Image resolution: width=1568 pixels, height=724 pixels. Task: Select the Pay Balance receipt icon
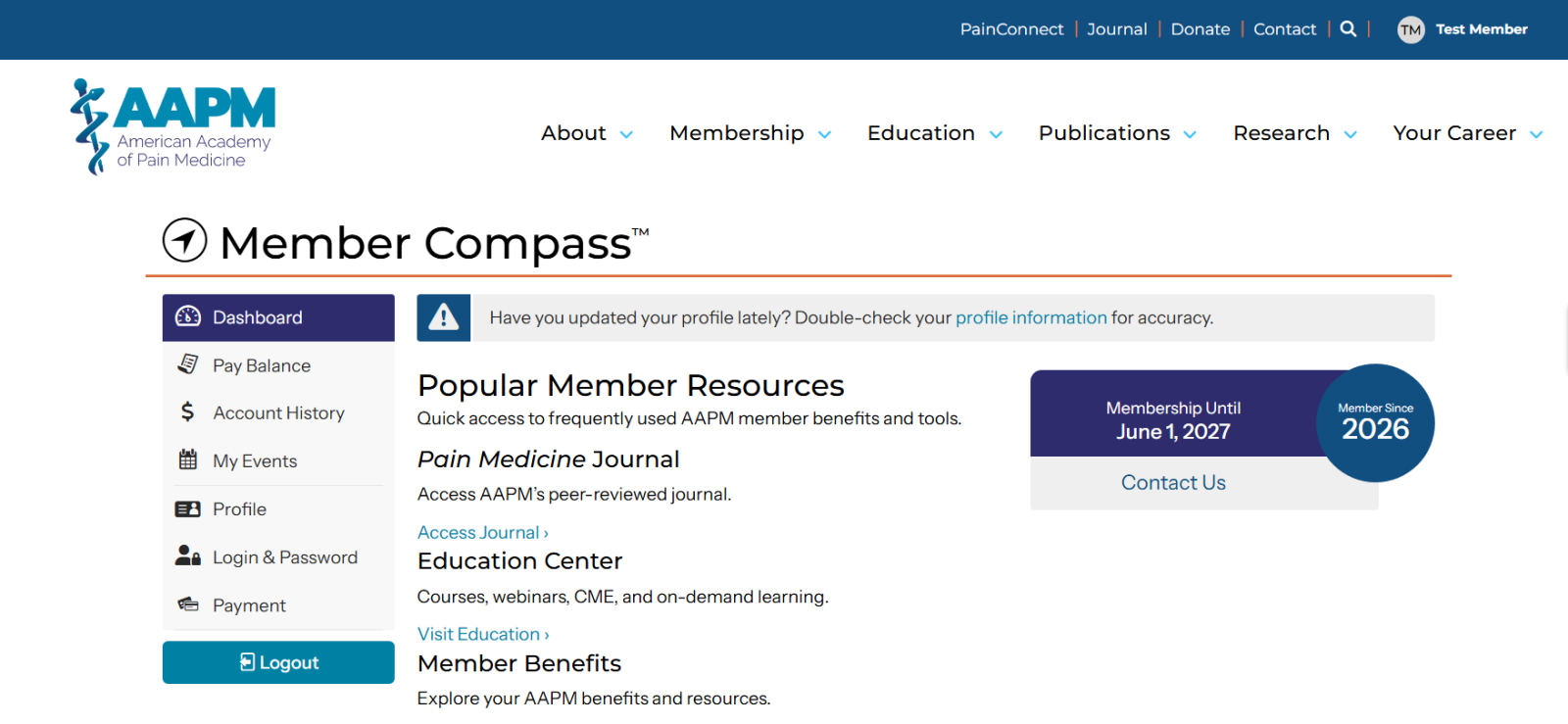[x=187, y=364]
